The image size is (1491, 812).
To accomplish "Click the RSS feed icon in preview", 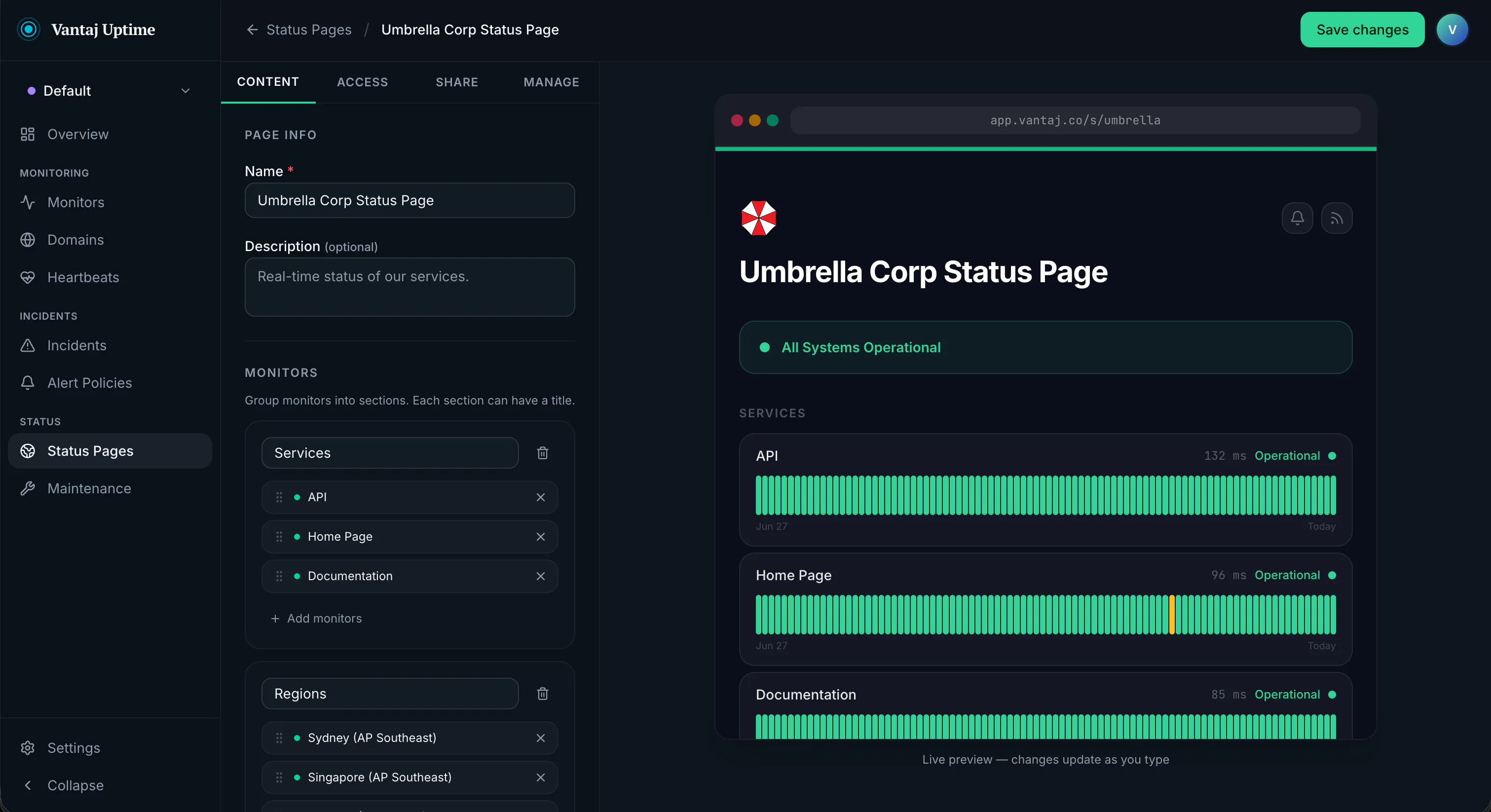I will [1337, 218].
